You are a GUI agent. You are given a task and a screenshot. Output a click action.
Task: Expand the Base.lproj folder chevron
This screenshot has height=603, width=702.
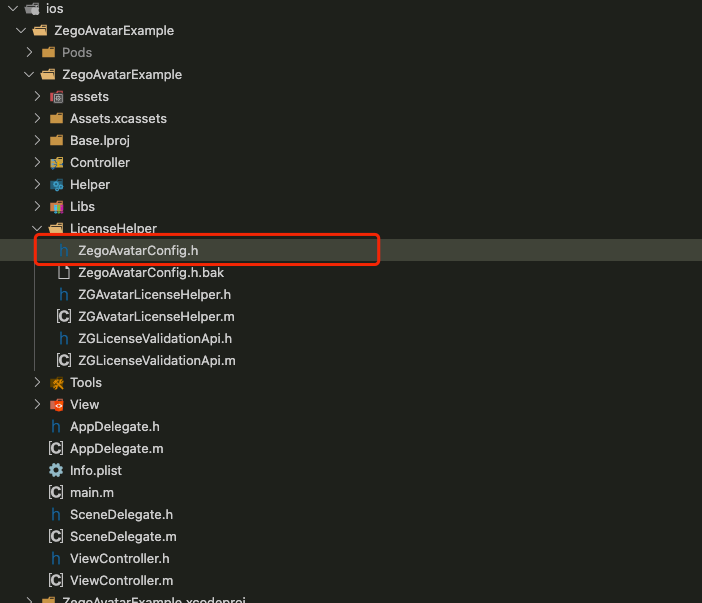tap(37, 141)
